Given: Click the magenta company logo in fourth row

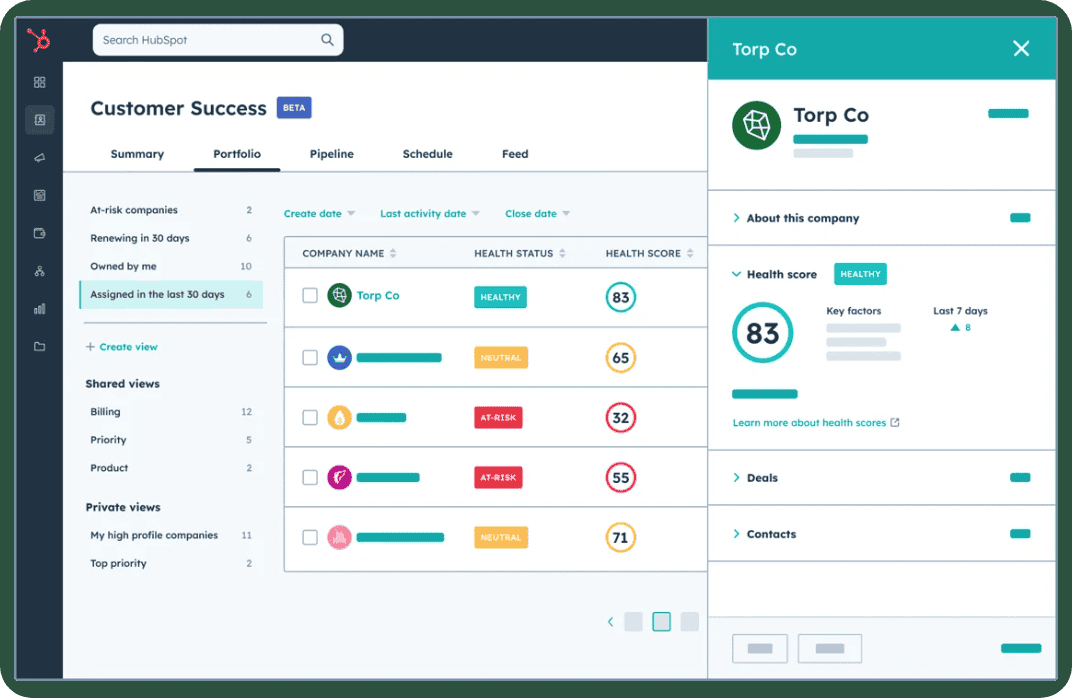Looking at the screenshot, I should [339, 477].
